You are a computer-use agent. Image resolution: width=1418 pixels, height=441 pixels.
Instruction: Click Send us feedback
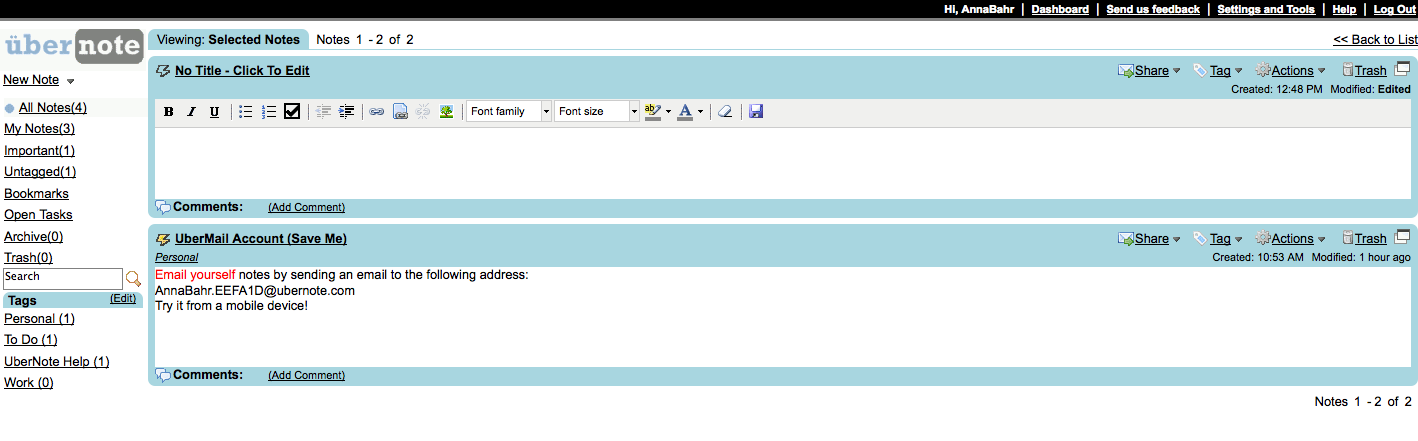[x=1153, y=9]
